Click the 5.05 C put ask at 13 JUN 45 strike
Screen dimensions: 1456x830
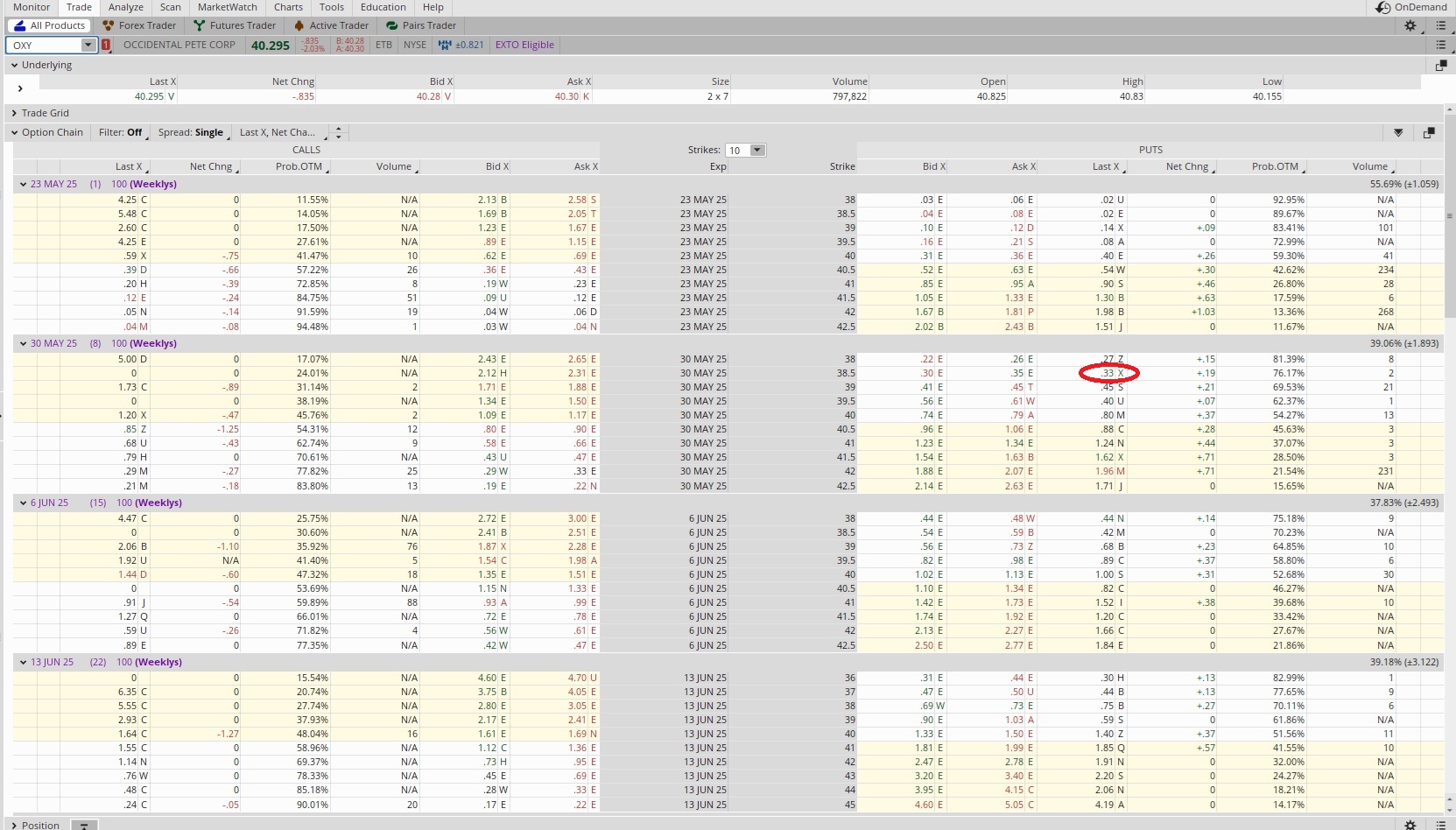(1020, 804)
